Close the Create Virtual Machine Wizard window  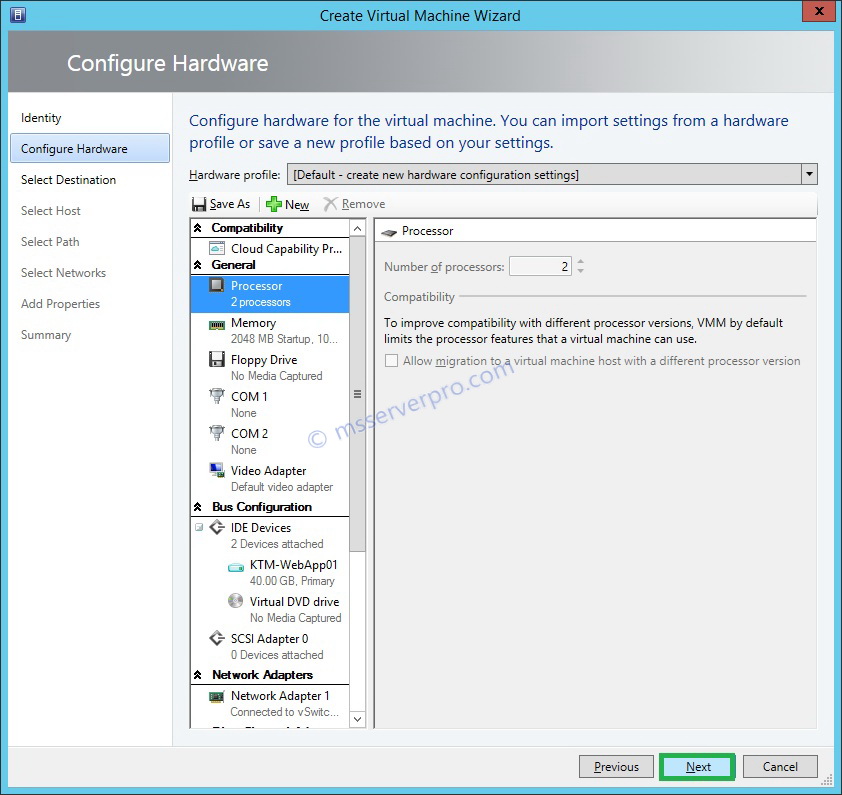tap(819, 11)
